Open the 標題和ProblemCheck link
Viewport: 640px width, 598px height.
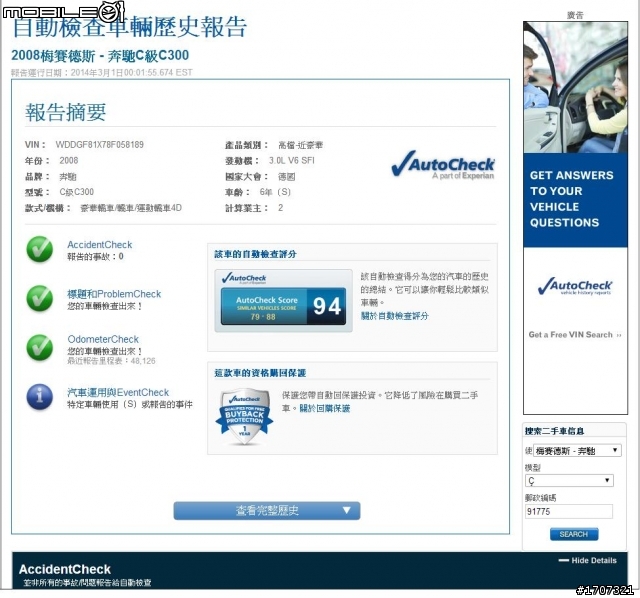coord(114,294)
